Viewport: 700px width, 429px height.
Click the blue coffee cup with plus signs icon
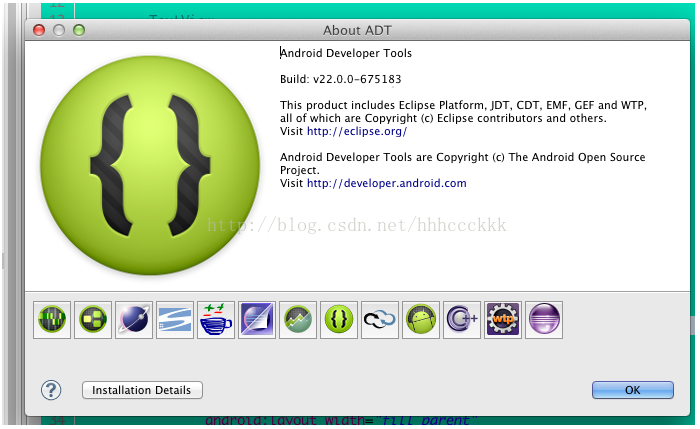[216, 320]
